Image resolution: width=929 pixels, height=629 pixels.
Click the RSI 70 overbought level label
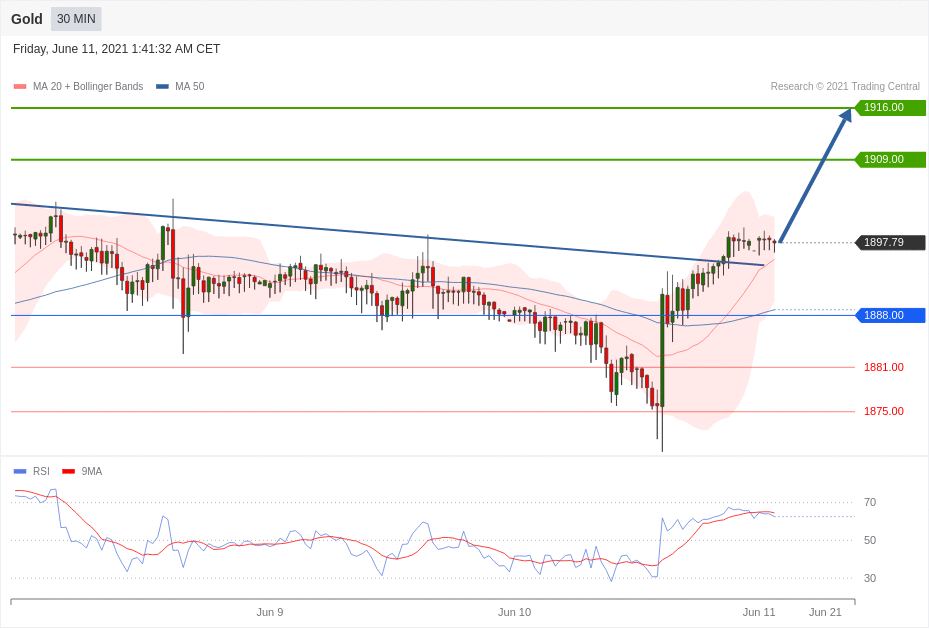click(869, 502)
